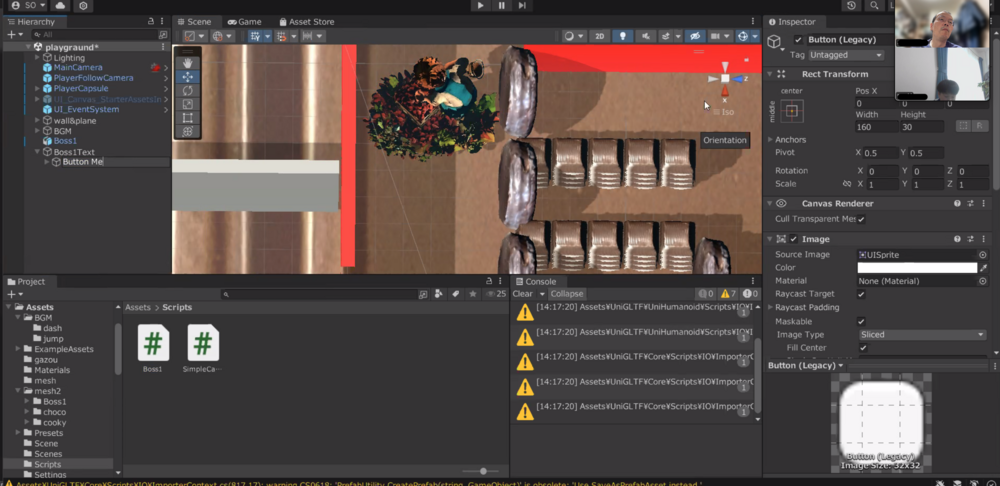Viewport: 1000px width, 486px height.
Task: Select the Rotate tool in Scene toolbar
Action: (x=188, y=90)
